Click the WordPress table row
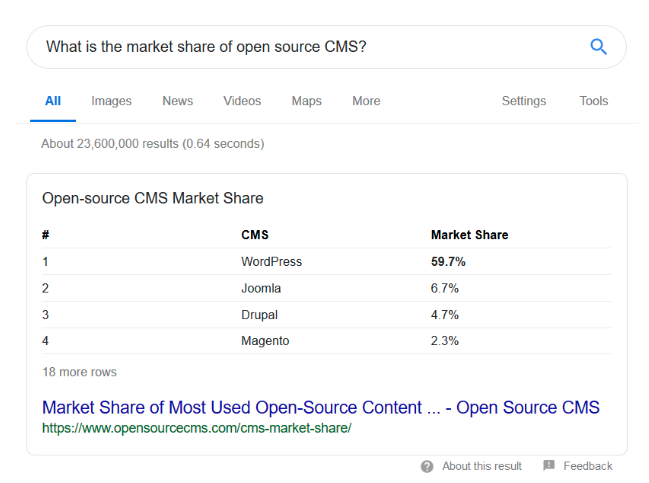Image resolution: width=649 pixels, height=483 pixels. point(271,262)
